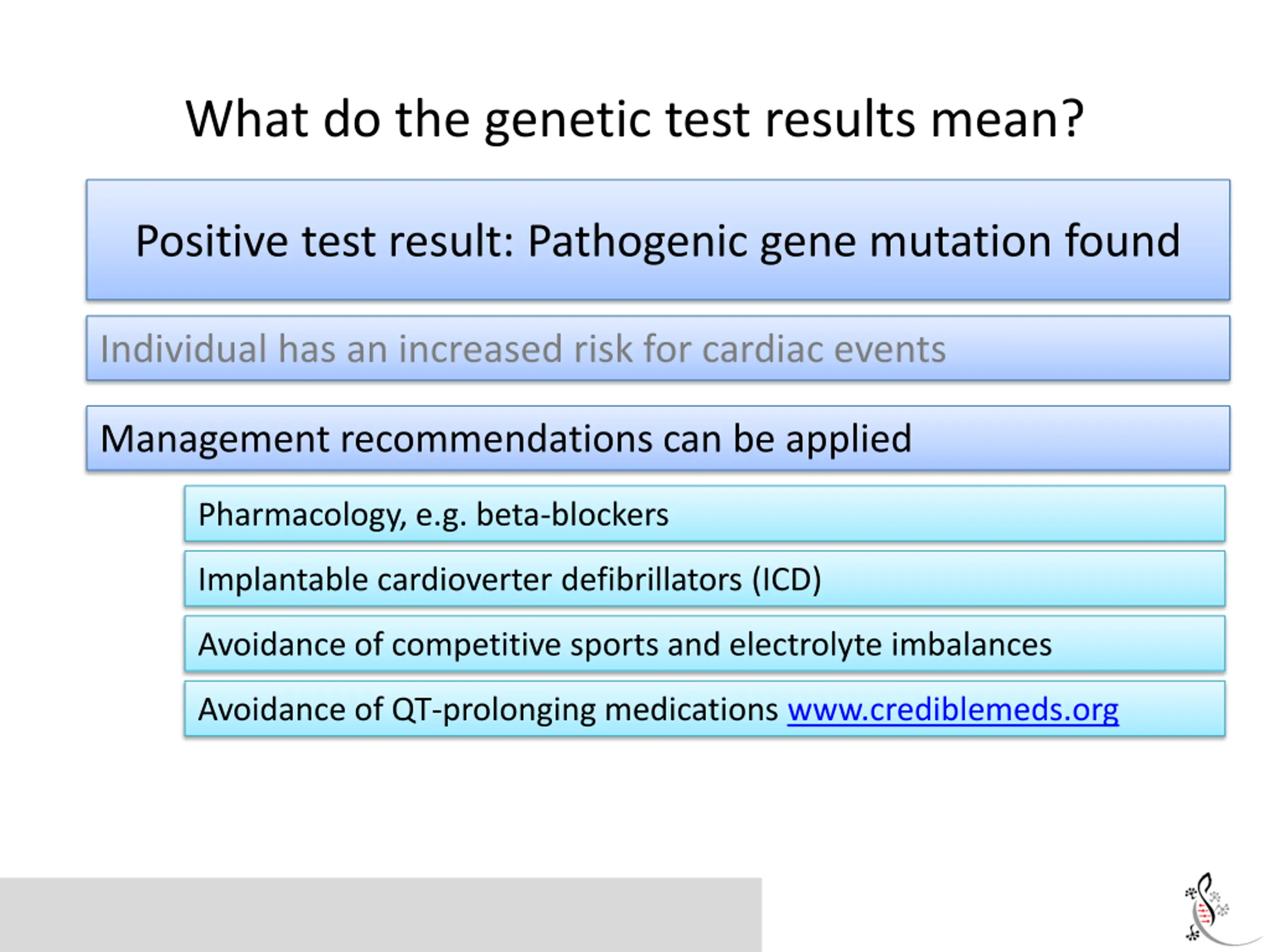Click the word 'beta-blockers'

572,514
